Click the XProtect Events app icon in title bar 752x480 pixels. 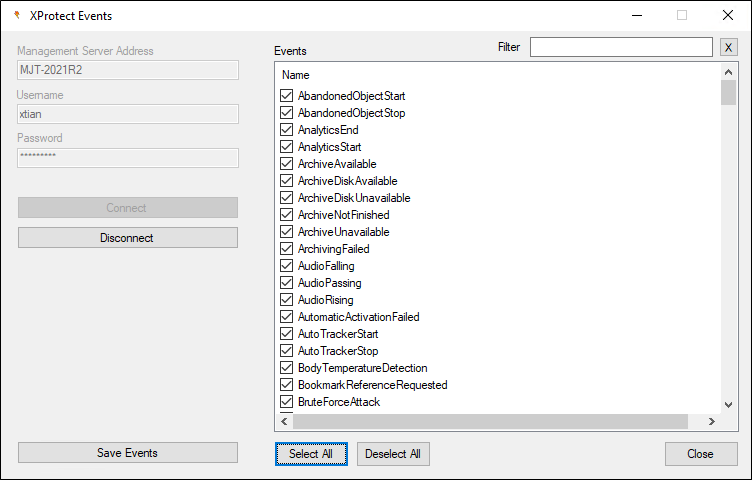point(17,16)
